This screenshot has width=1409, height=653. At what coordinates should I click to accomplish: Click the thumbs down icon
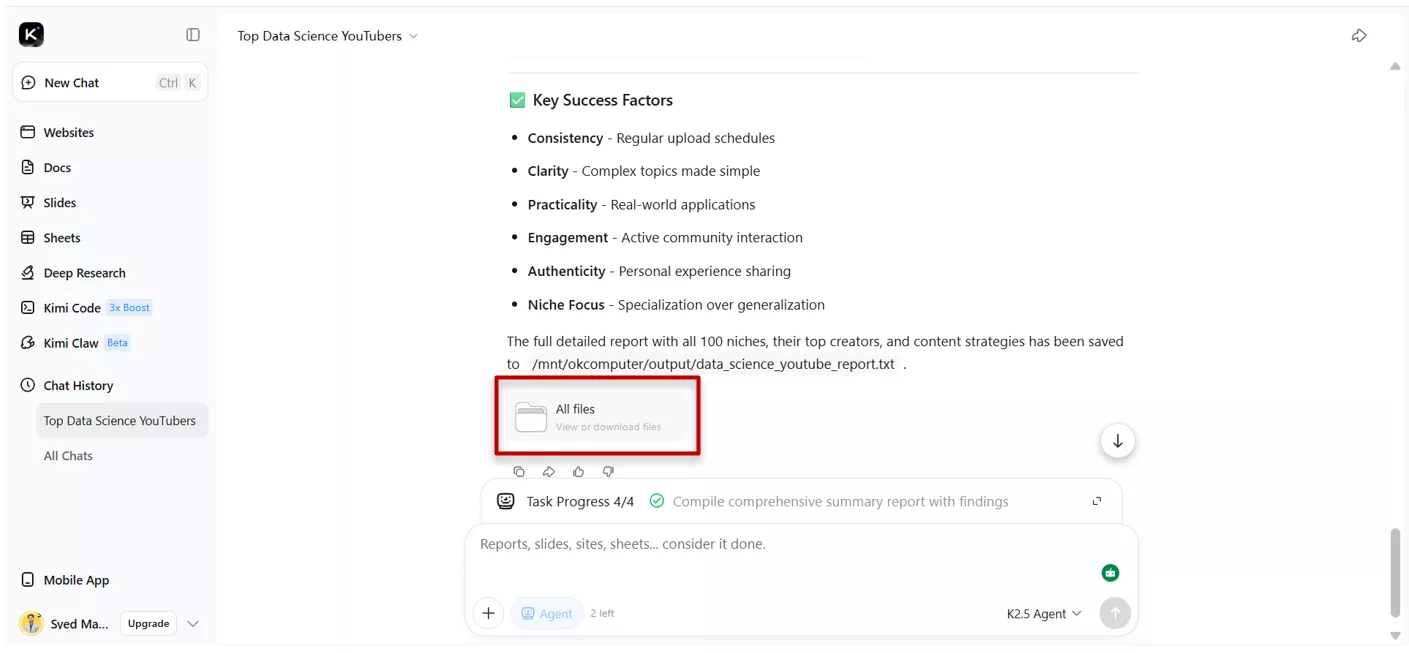point(608,472)
